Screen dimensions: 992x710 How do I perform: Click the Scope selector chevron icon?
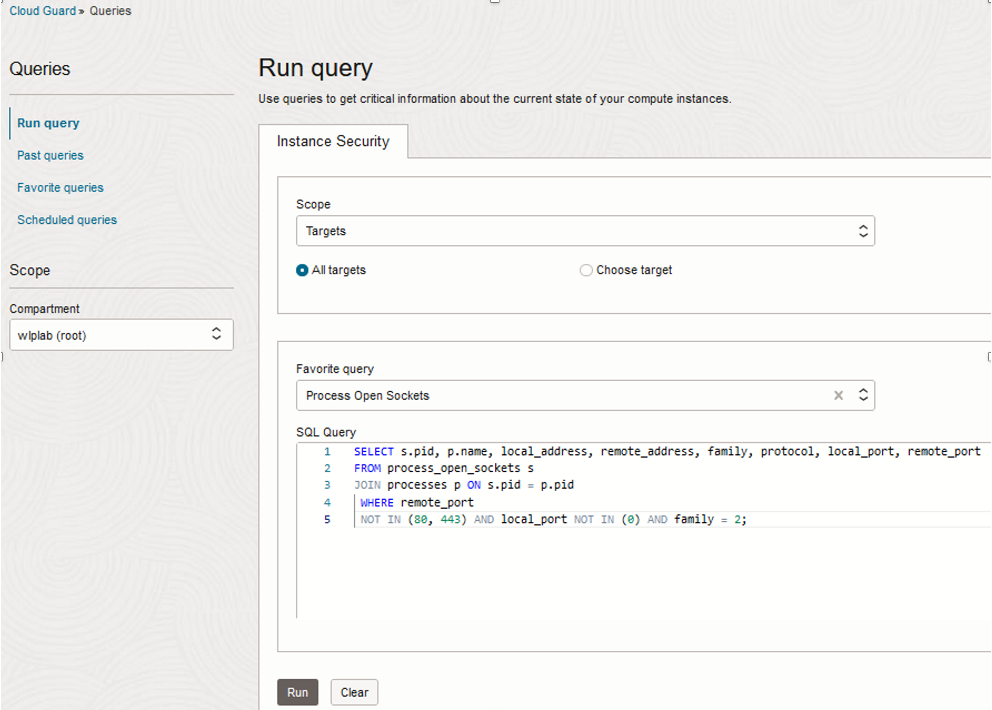click(x=861, y=230)
